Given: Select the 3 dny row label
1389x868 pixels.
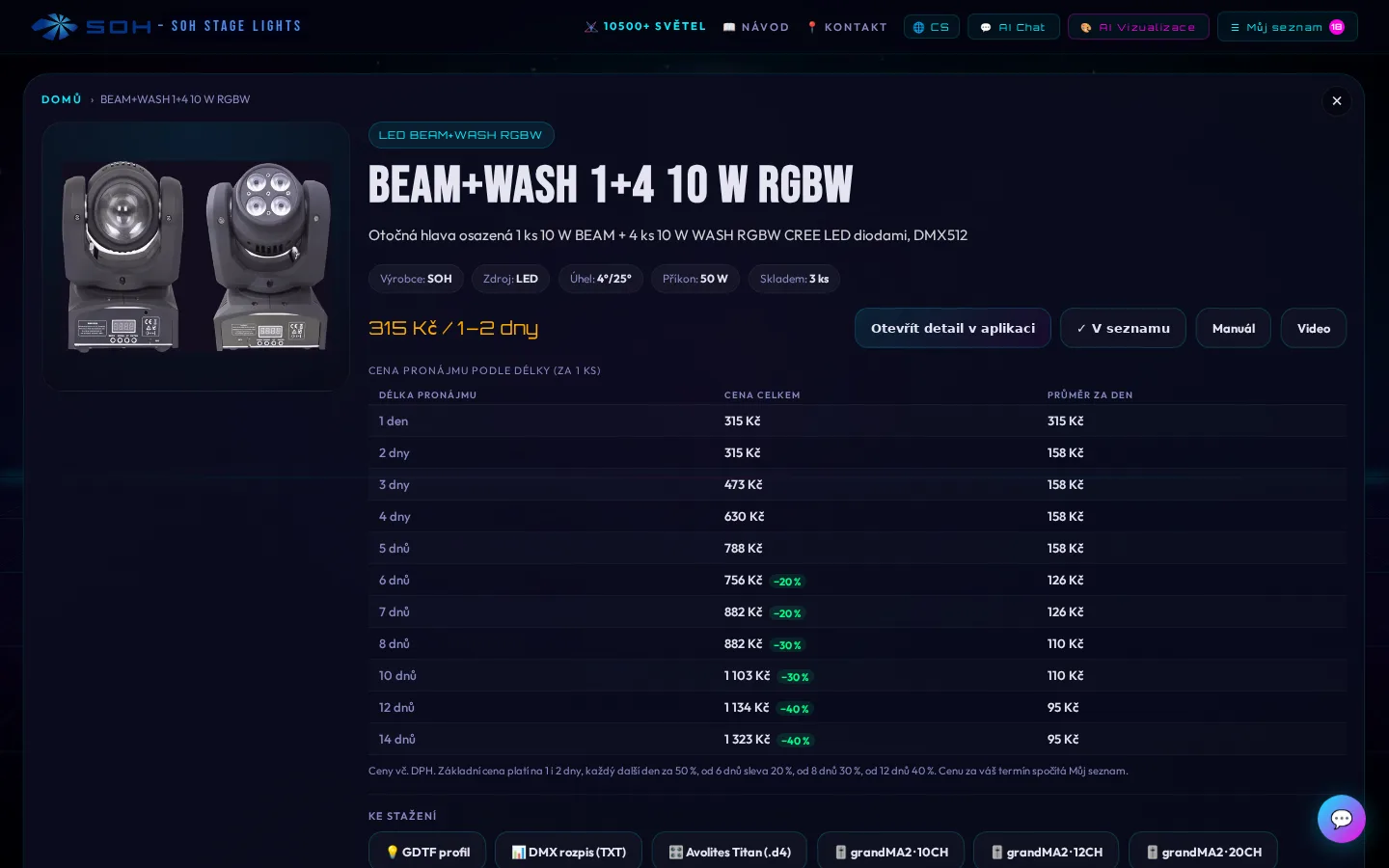Looking at the screenshot, I should 395,484.
